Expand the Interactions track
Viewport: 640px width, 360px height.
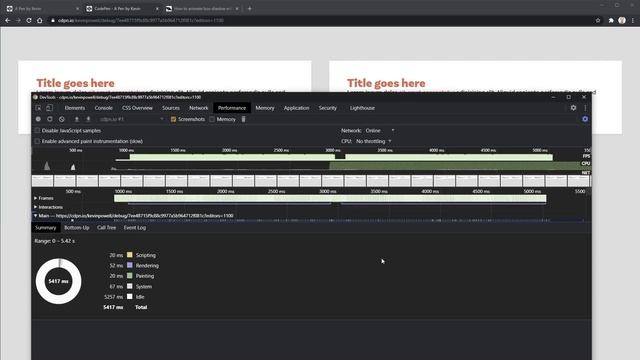tap(36, 207)
